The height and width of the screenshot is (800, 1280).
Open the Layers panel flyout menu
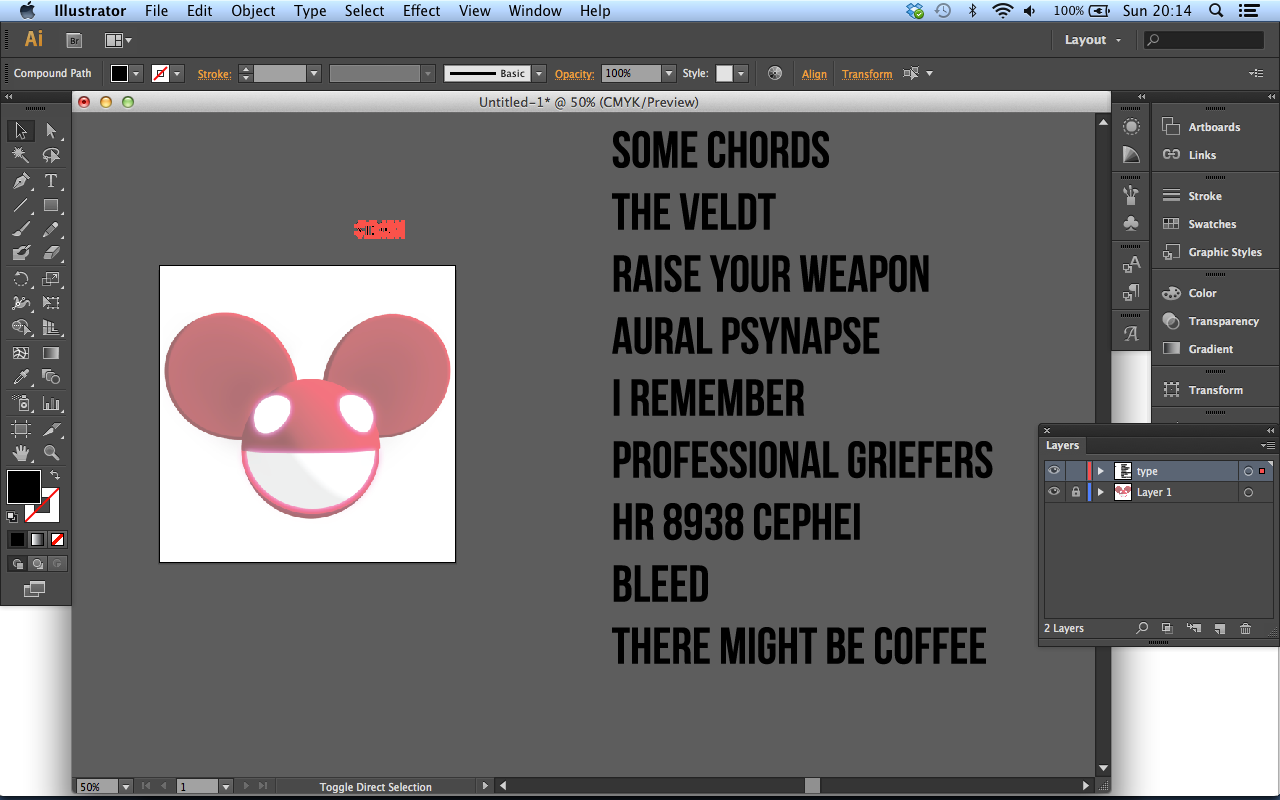pos(1268,445)
